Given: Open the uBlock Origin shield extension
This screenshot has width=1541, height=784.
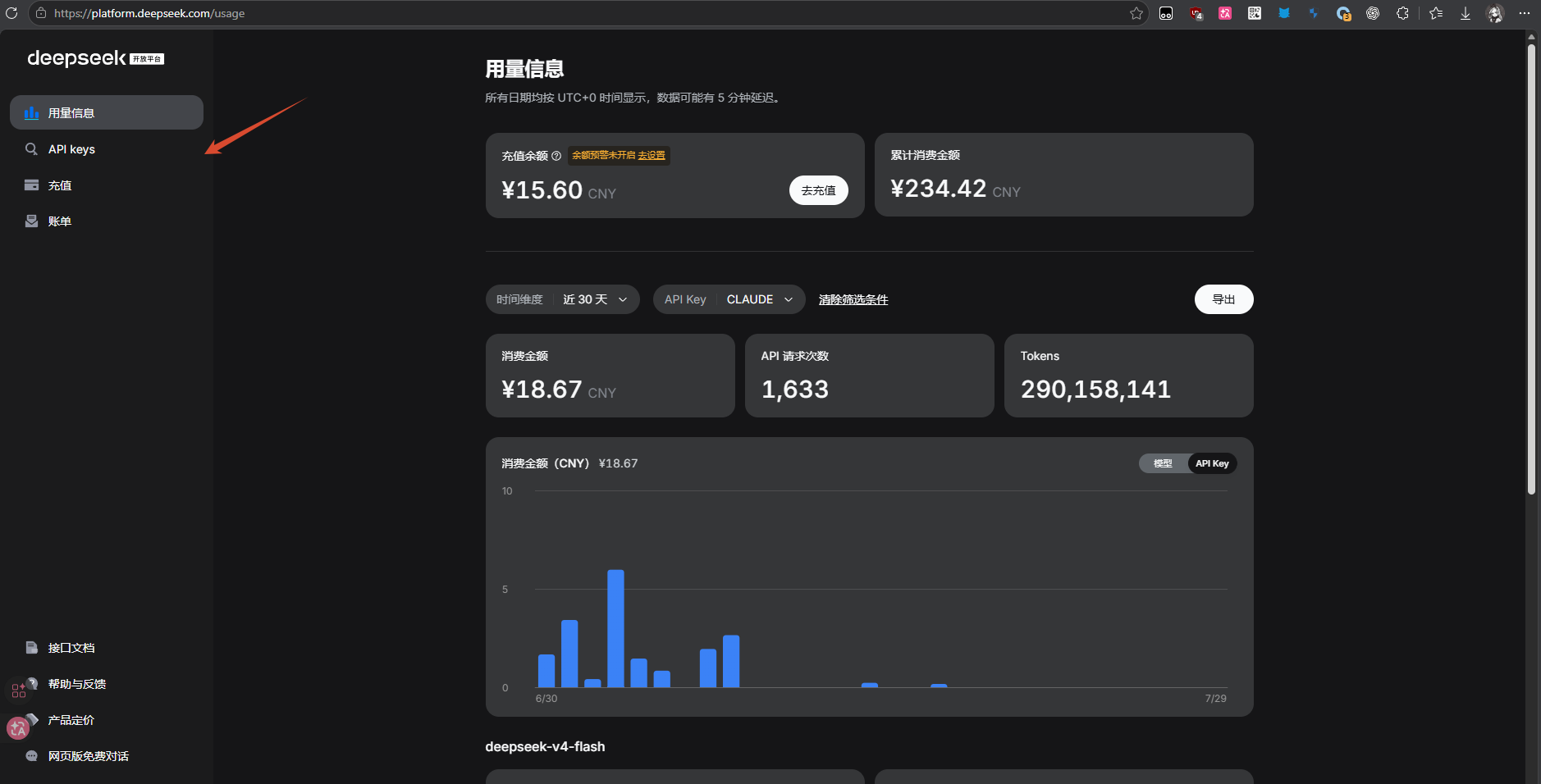Looking at the screenshot, I should 1196,13.
